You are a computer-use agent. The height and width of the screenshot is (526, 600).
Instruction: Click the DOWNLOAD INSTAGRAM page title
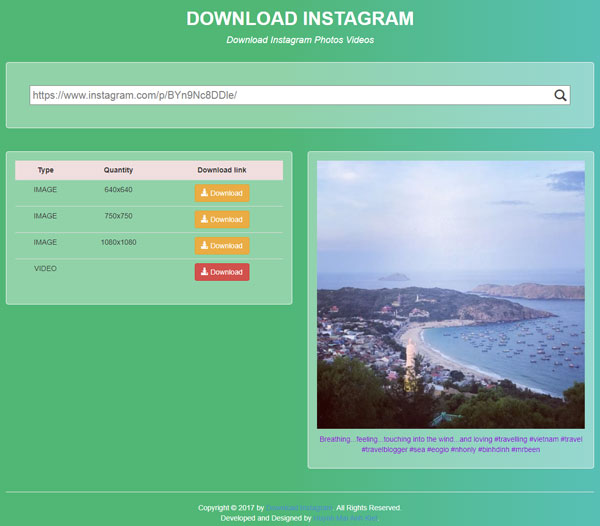click(x=300, y=18)
